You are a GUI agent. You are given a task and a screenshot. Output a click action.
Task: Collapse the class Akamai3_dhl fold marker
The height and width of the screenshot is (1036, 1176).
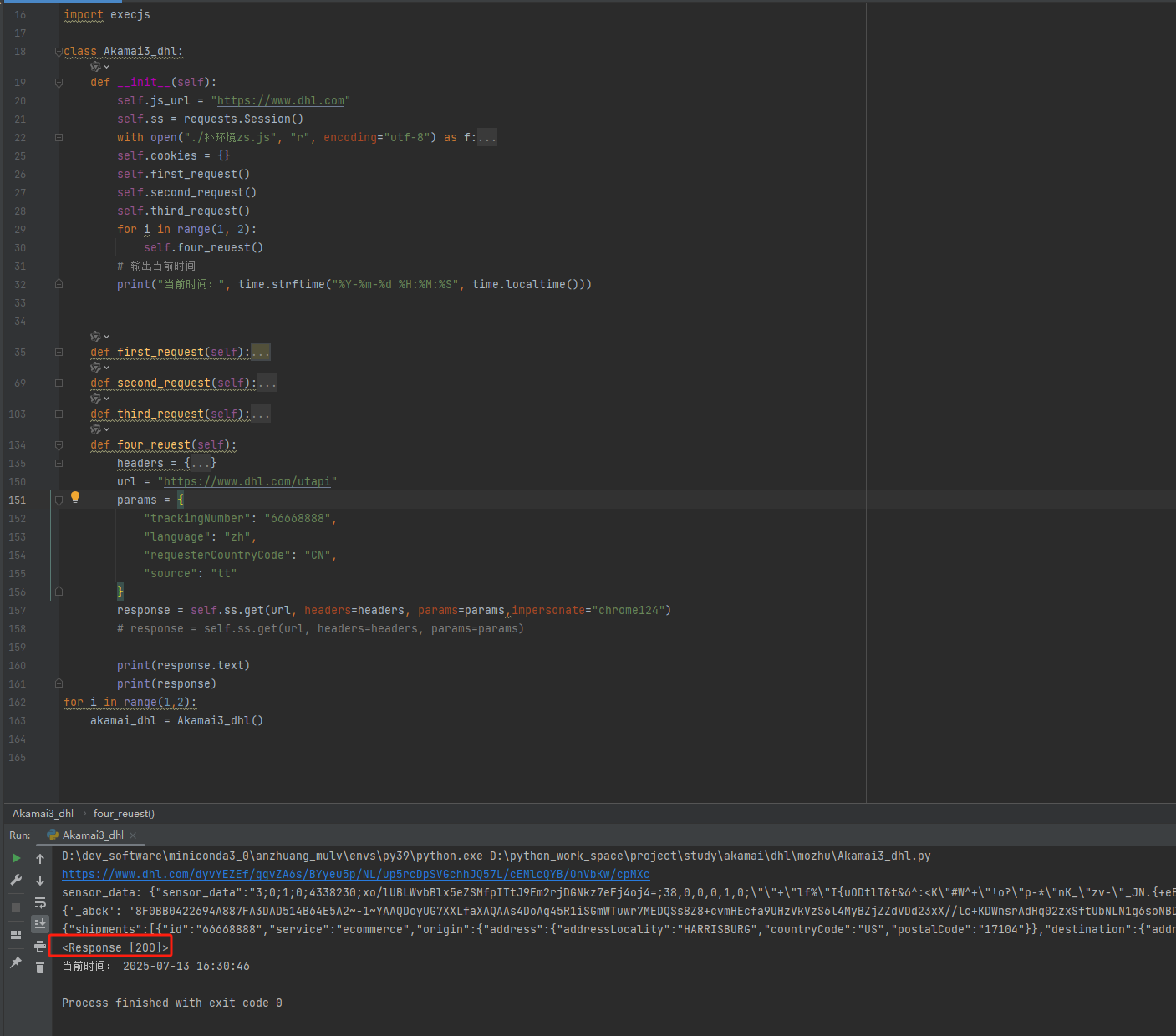click(59, 52)
